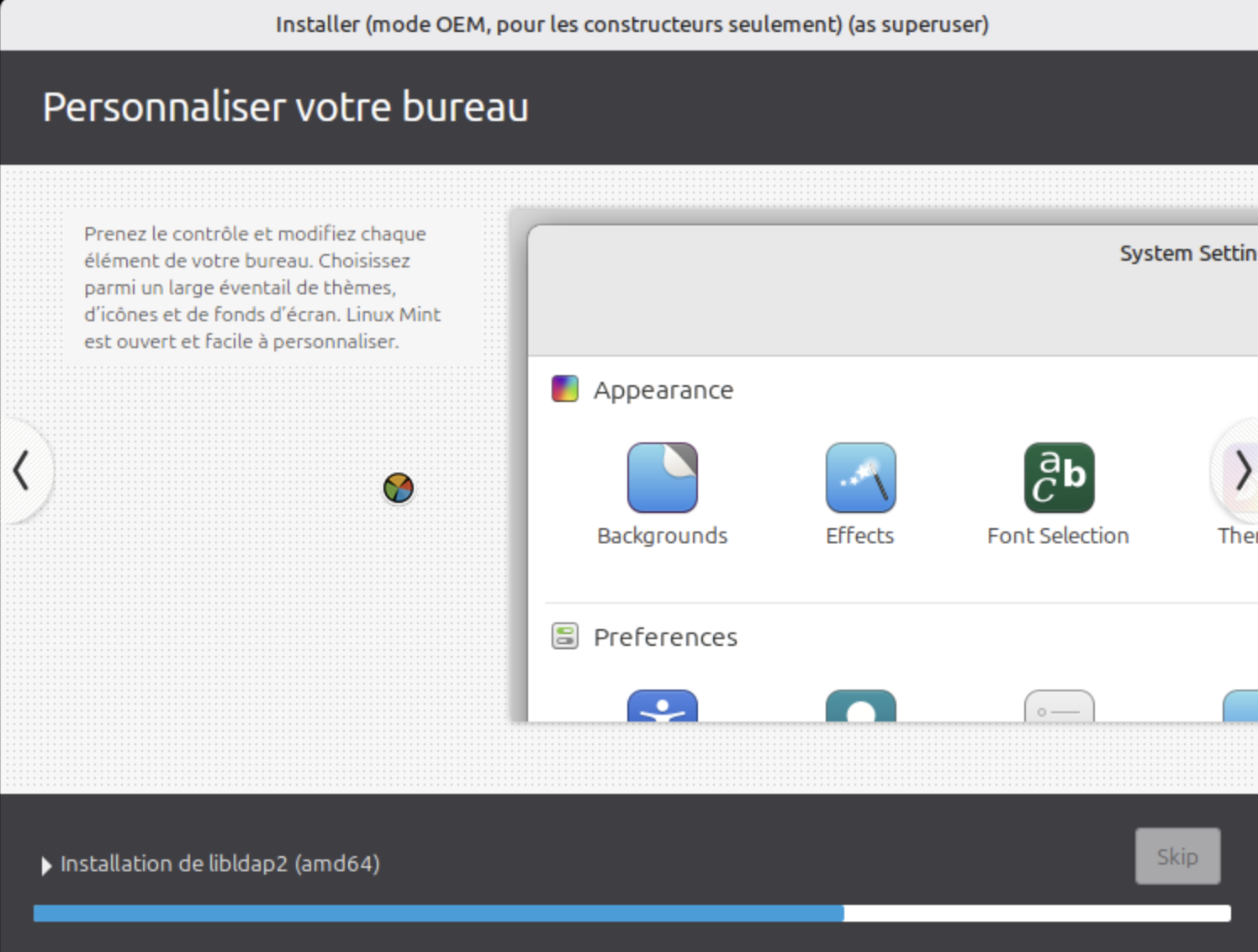This screenshot has height=952, width=1258.
Task: Select the Accessibility person icon under Preferences
Action: point(663,706)
